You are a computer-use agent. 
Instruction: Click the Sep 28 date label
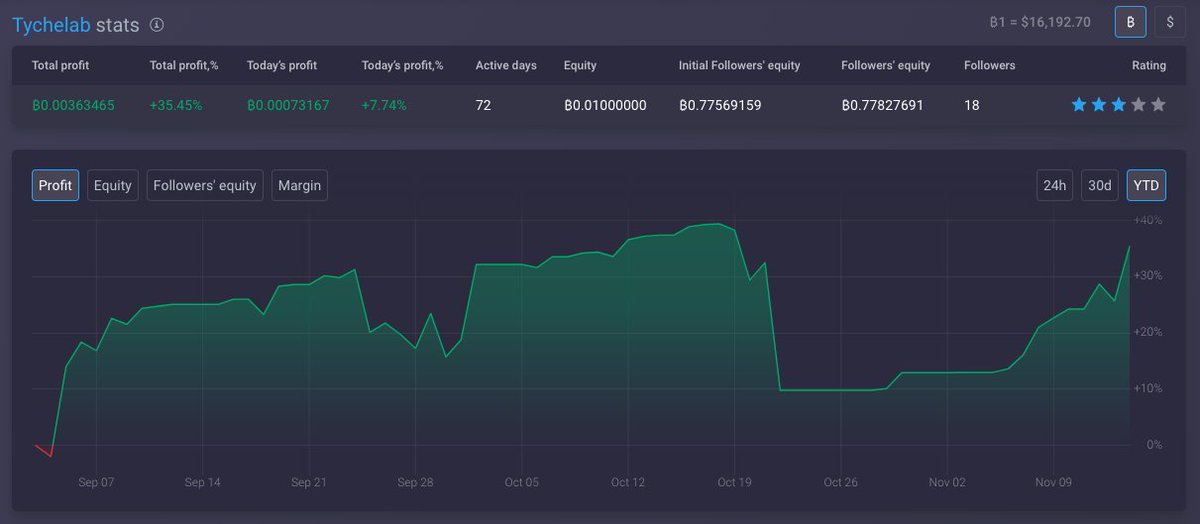[x=415, y=482]
